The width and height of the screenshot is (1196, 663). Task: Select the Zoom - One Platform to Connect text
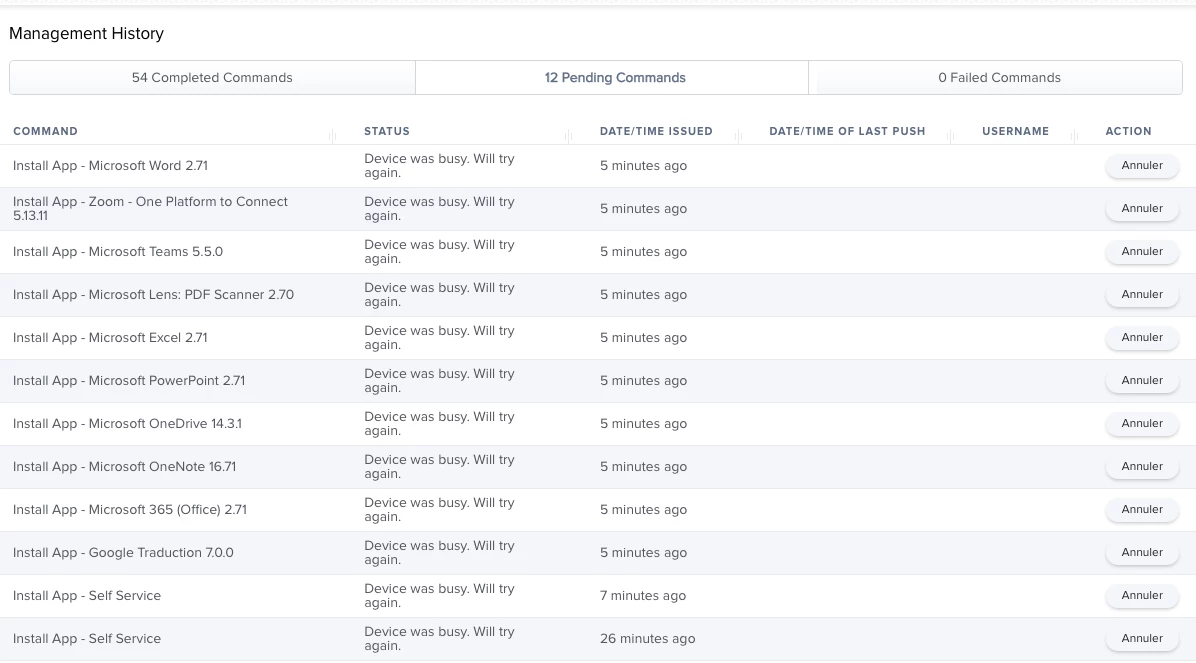click(x=150, y=208)
